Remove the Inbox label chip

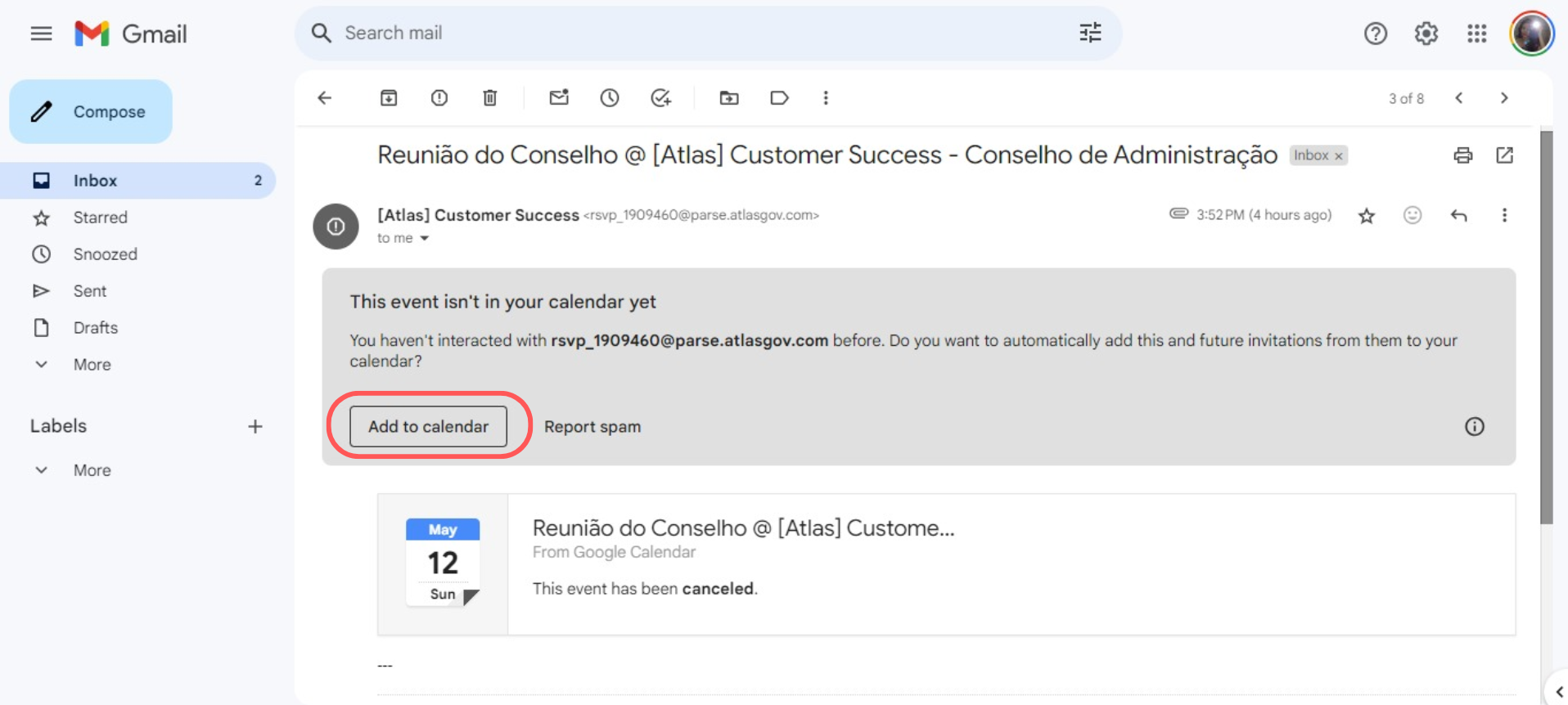pyautogui.click(x=1339, y=156)
